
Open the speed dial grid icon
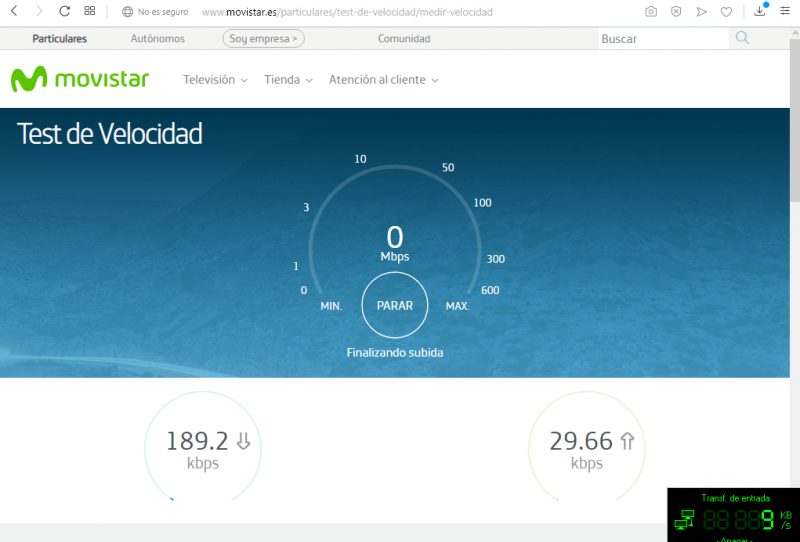(x=90, y=11)
